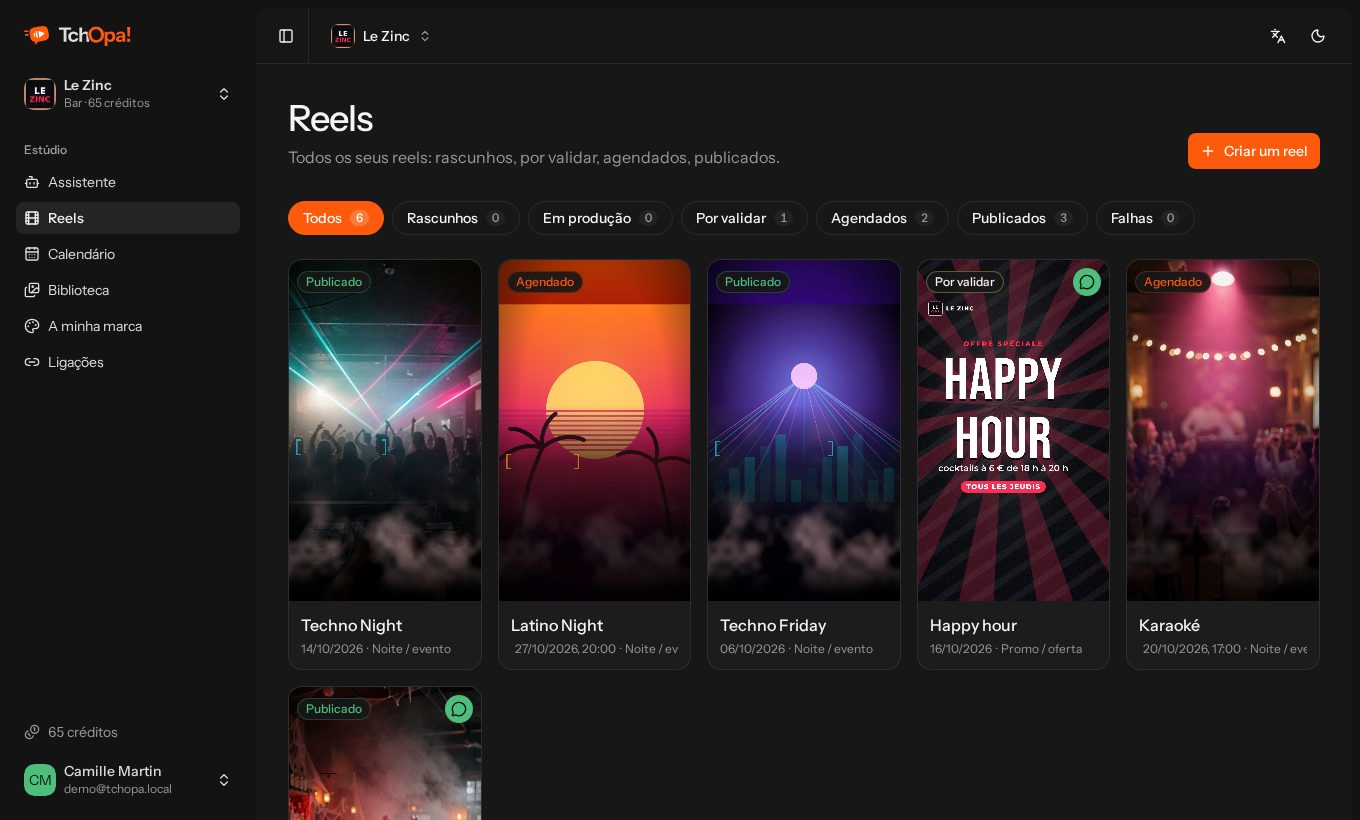Open the language translation icon
The image size is (1360, 820).
click(1278, 36)
